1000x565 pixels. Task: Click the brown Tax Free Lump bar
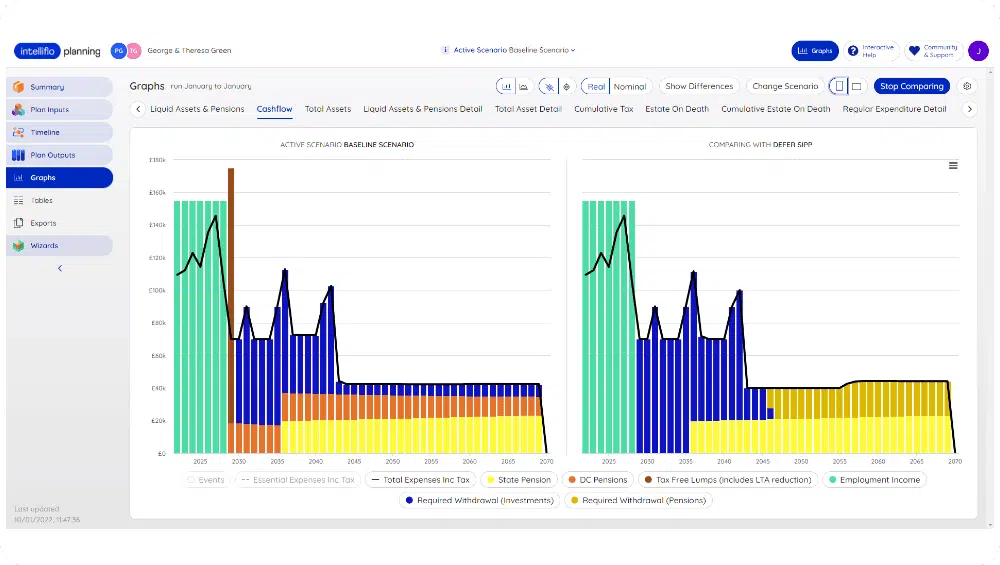231,293
